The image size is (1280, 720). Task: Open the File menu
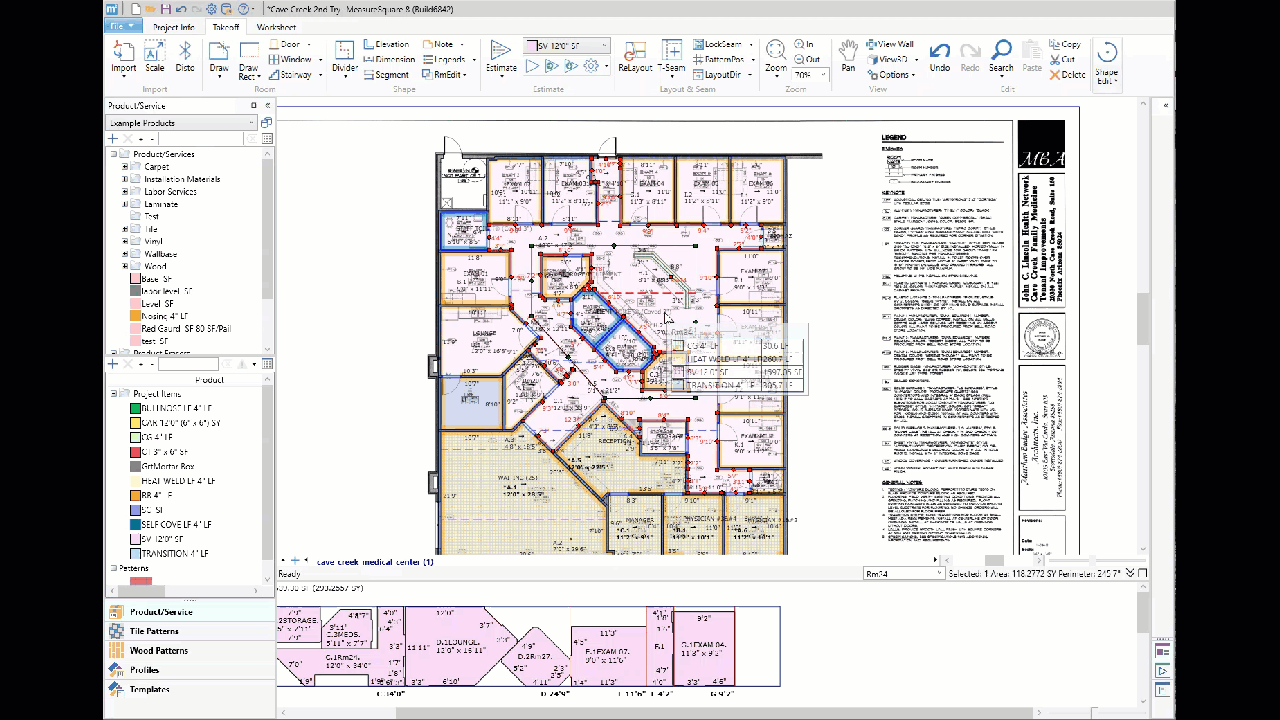[x=124, y=26]
